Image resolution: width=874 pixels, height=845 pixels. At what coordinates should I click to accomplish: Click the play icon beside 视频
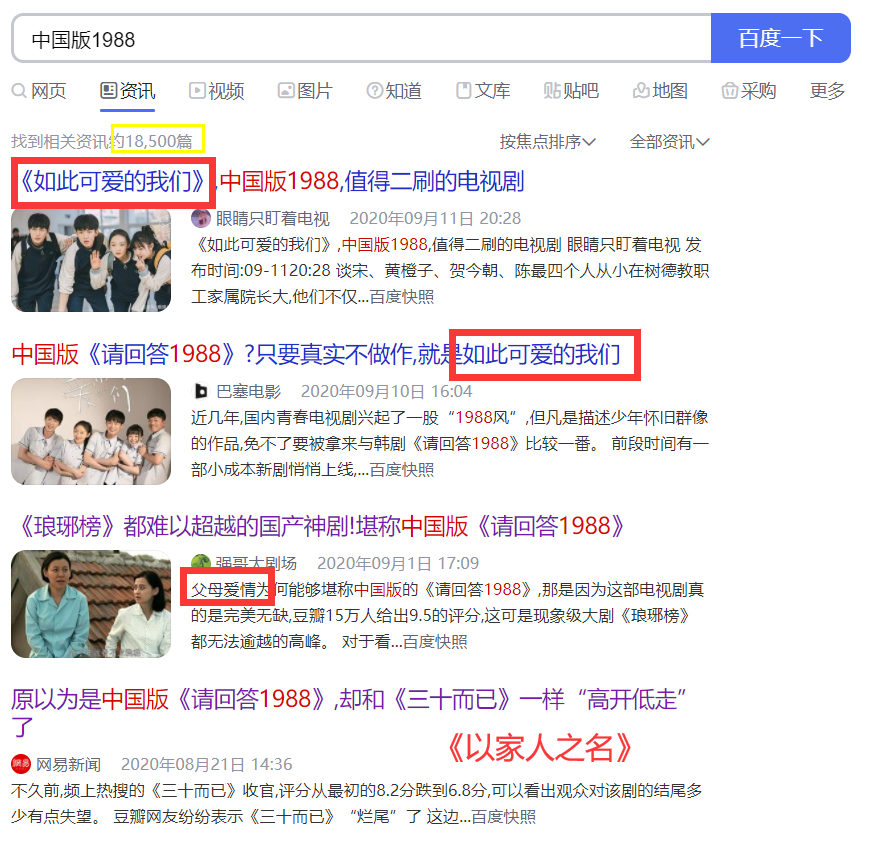point(197,90)
